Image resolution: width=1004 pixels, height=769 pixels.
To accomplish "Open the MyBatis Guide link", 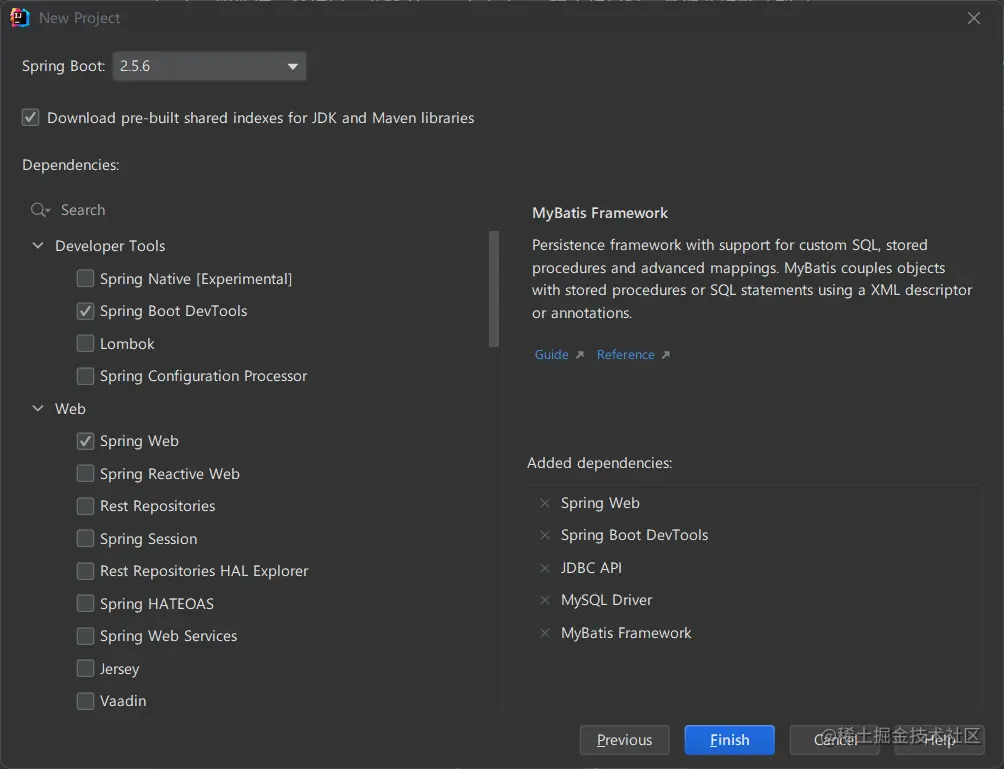I will tap(552, 355).
